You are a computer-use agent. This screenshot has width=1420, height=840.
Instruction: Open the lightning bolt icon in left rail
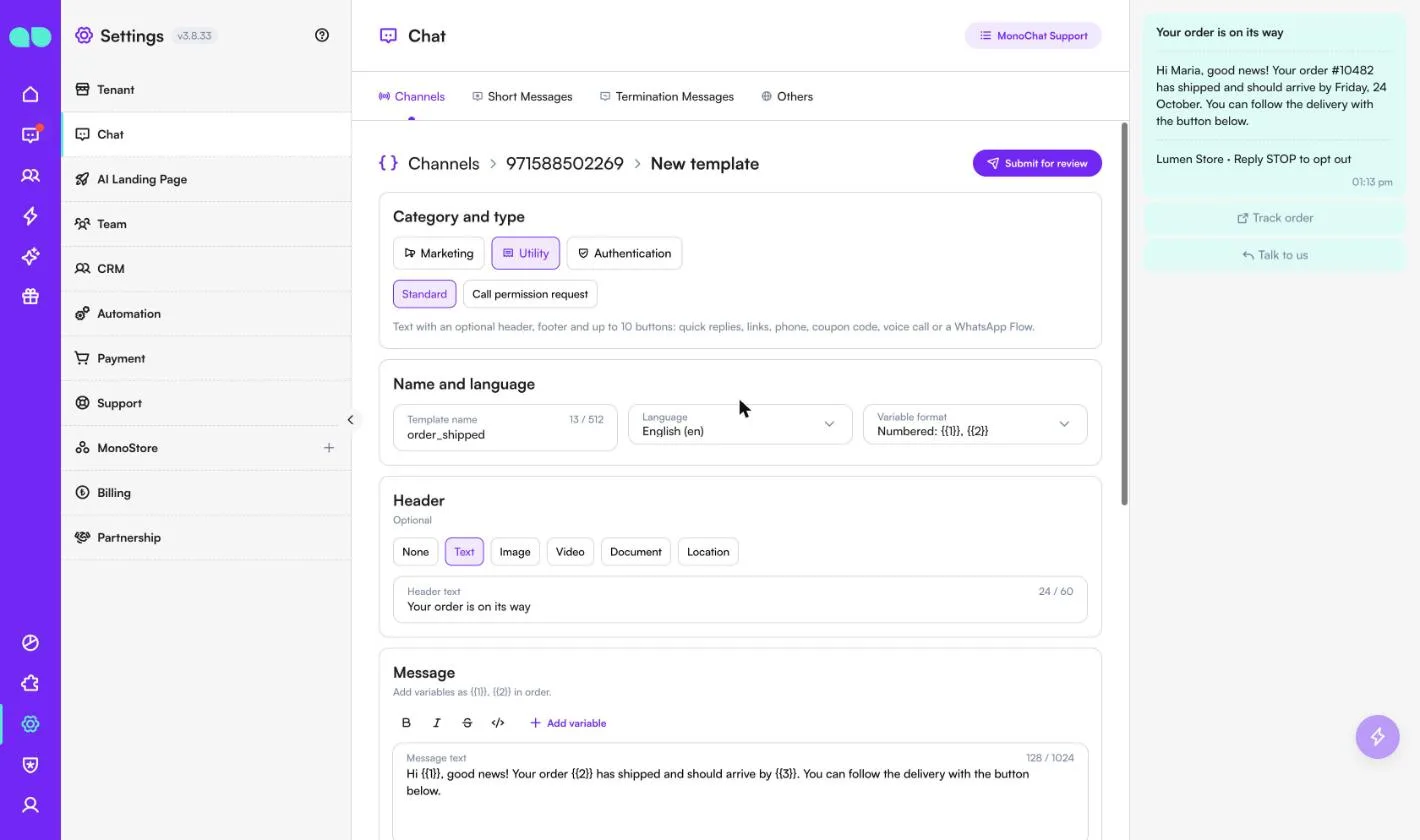coord(30,216)
